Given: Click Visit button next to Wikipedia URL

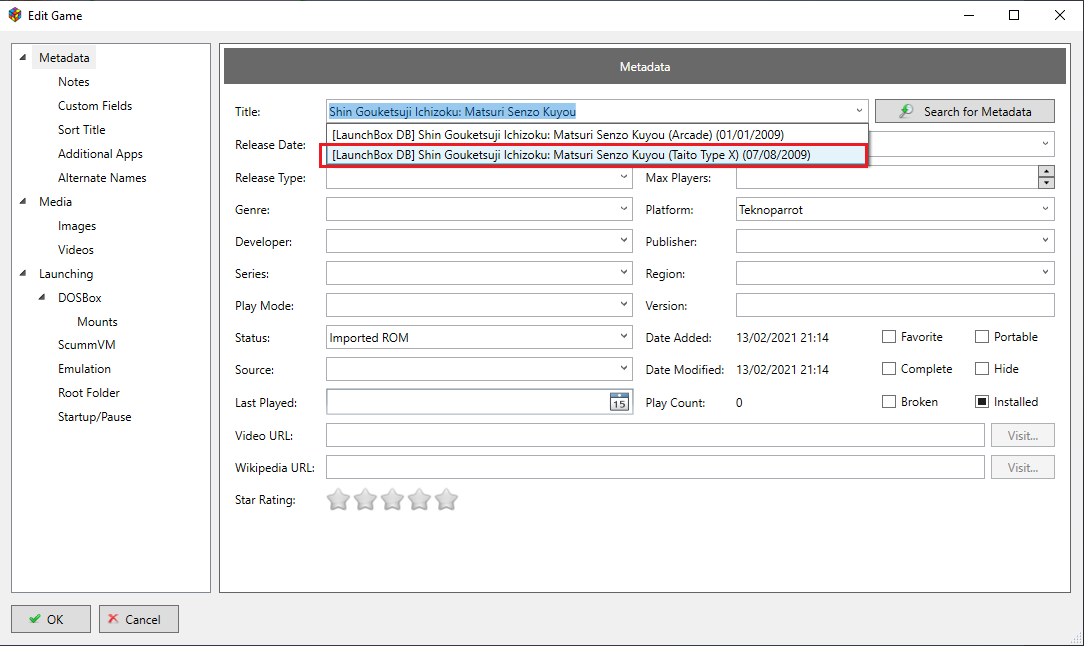Looking at the screenshot, I should (x=1022, y=468).
